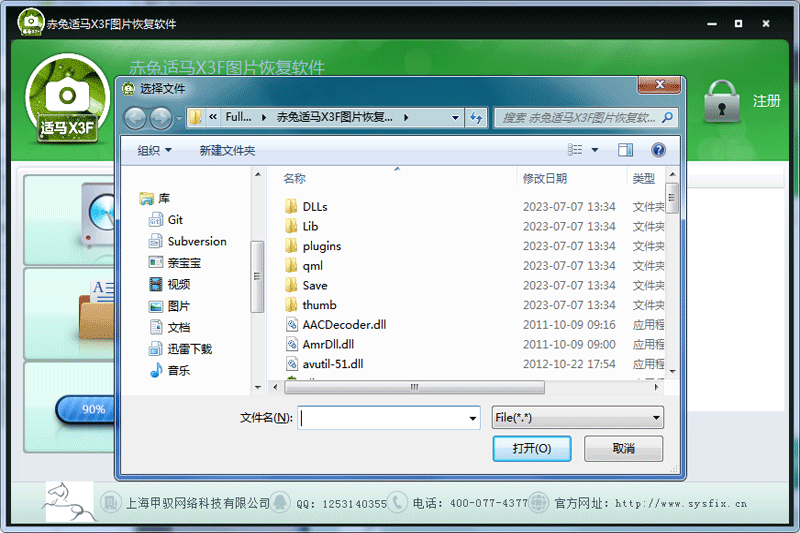Select the 视频 videos library

(x=169, y=284)
